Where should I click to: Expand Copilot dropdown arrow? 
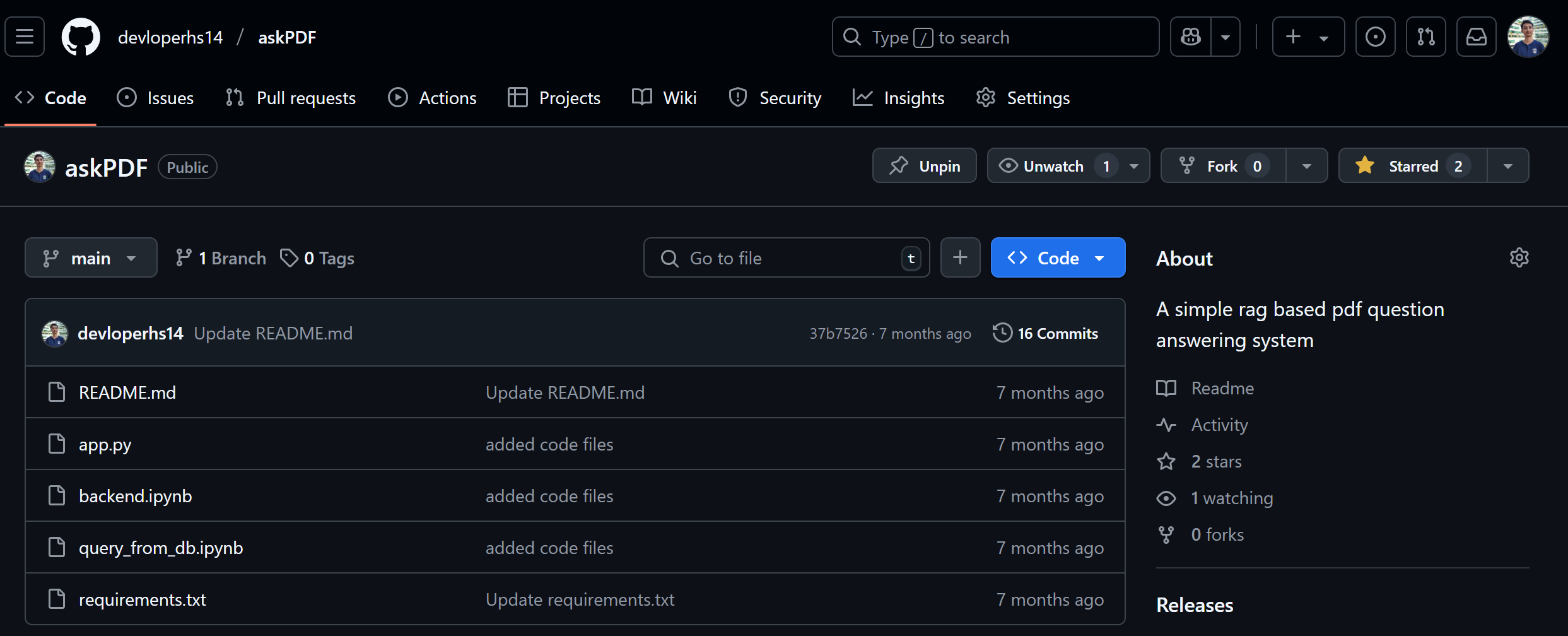(1226, 37)
